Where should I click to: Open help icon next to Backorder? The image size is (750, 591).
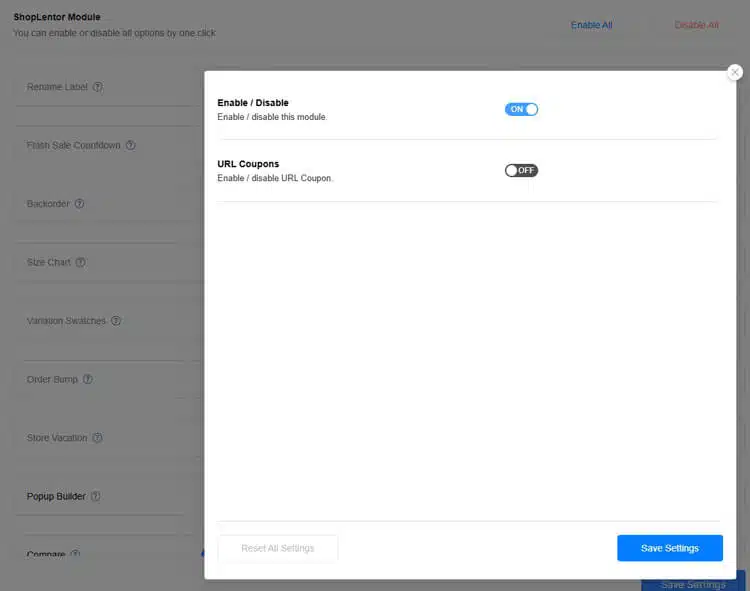coord(79,204)
